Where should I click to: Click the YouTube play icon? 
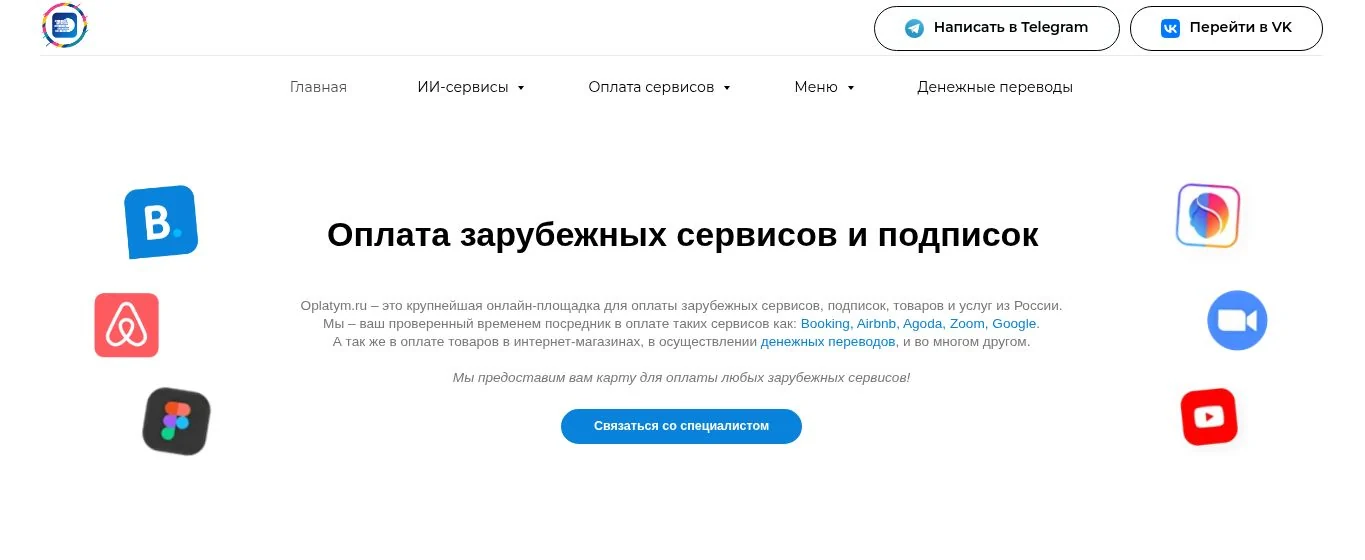[x=1209, y=417]
